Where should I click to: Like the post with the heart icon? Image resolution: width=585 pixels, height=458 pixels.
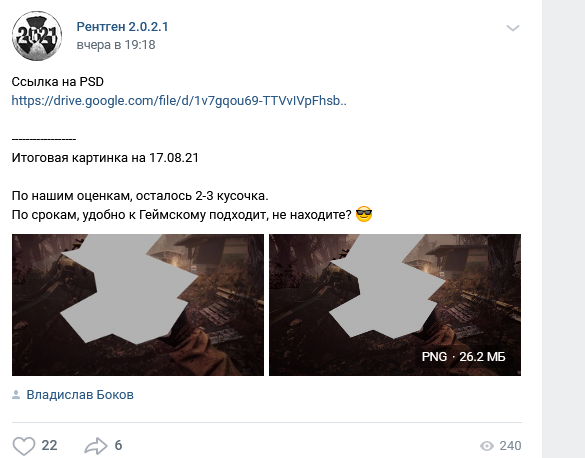(x=24, y=445)
